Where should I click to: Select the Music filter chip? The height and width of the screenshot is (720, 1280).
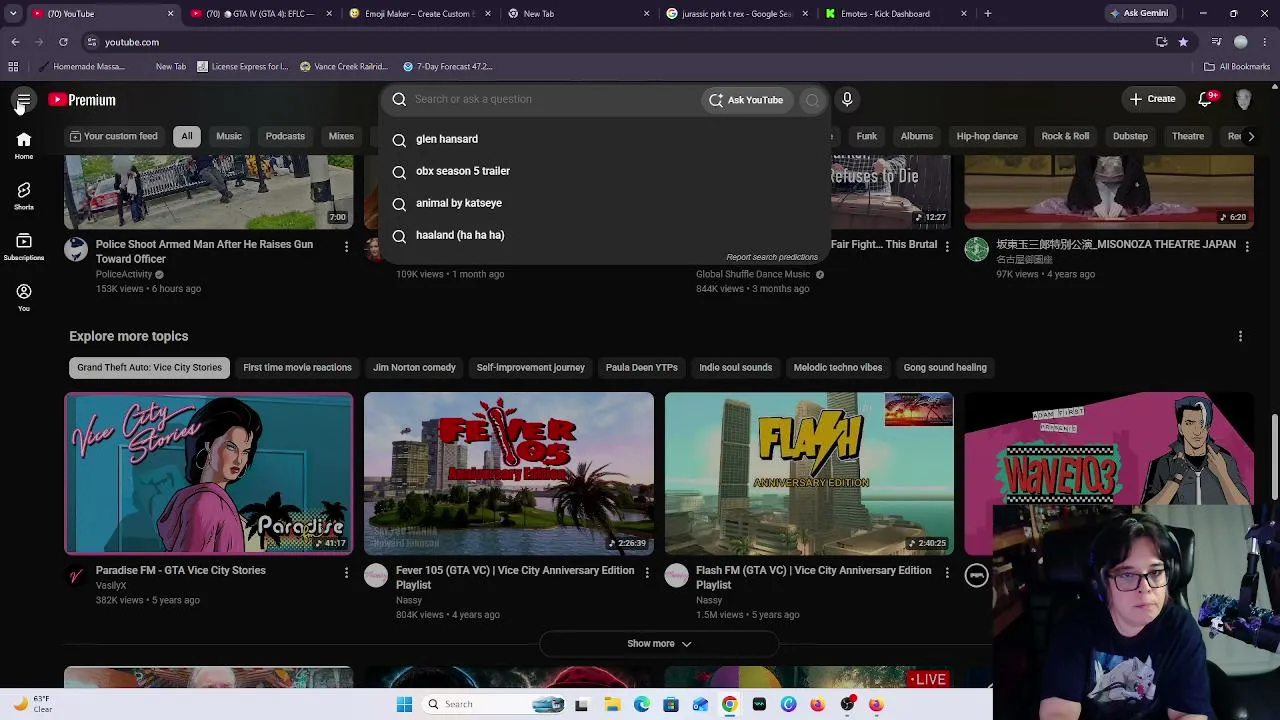[x=229, y=136]
